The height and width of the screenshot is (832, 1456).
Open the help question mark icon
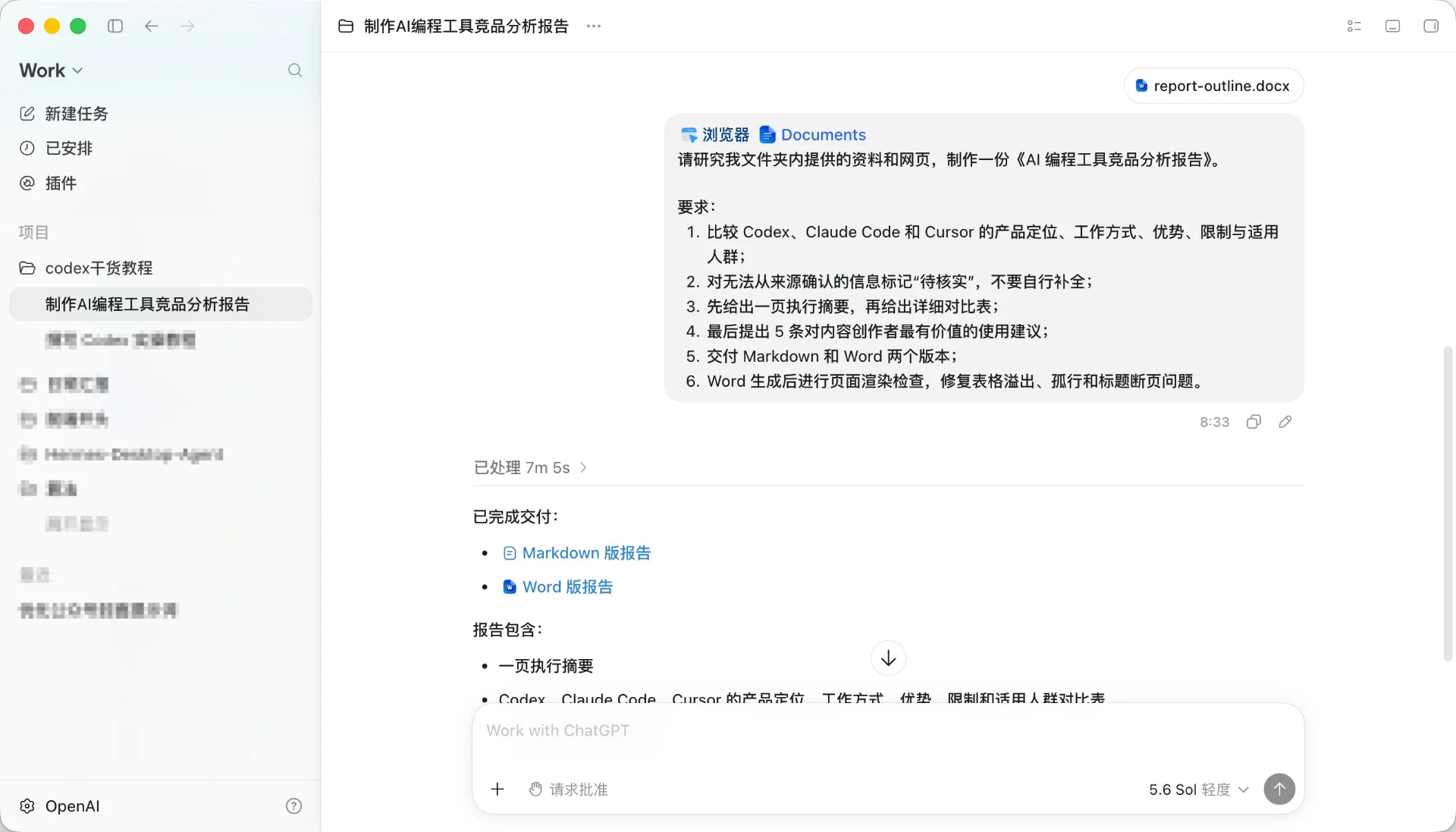coord(293,806)
